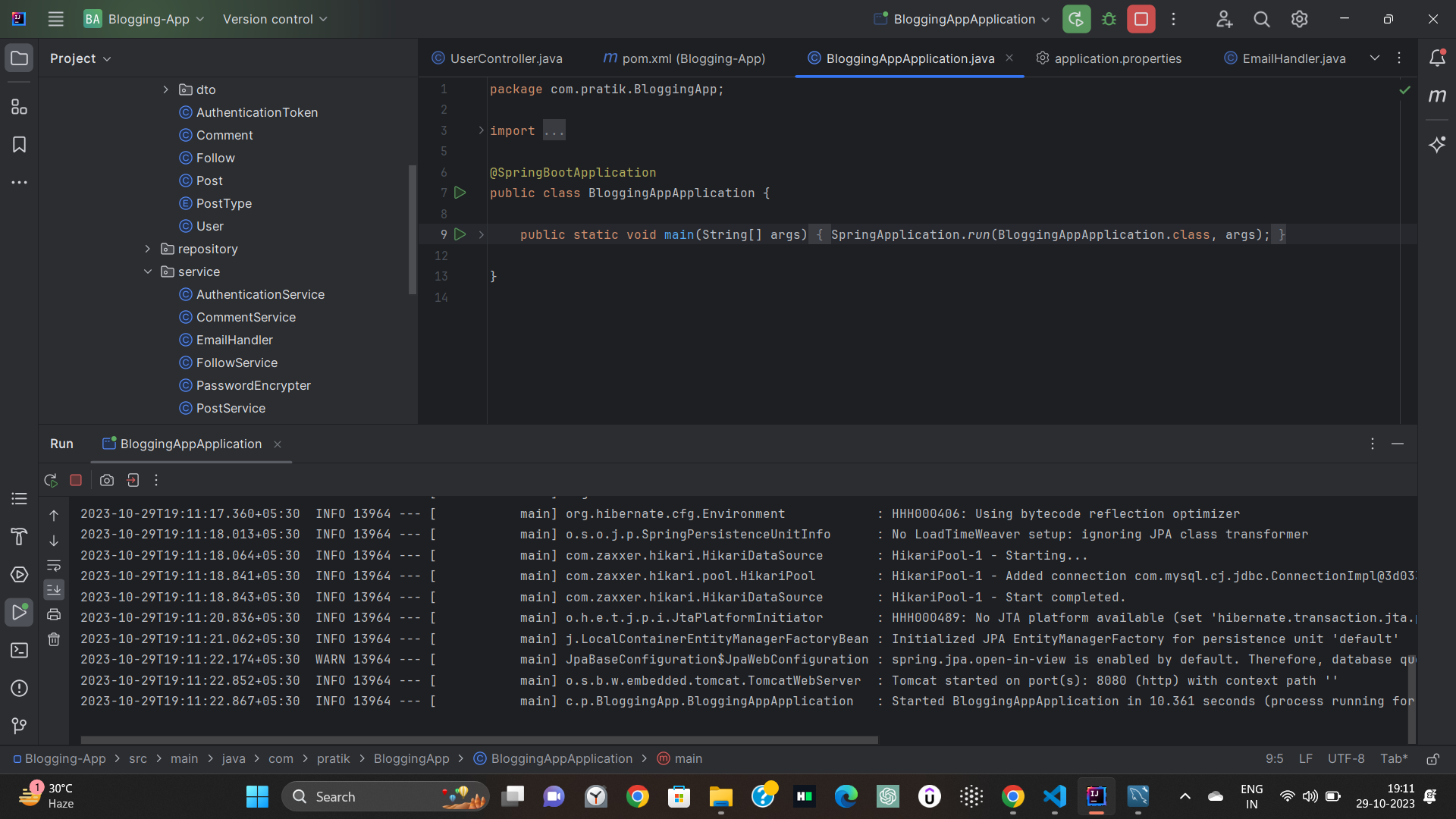Click the camera thread dump icon
1456x819 pixels.
[x=107, y=480]
